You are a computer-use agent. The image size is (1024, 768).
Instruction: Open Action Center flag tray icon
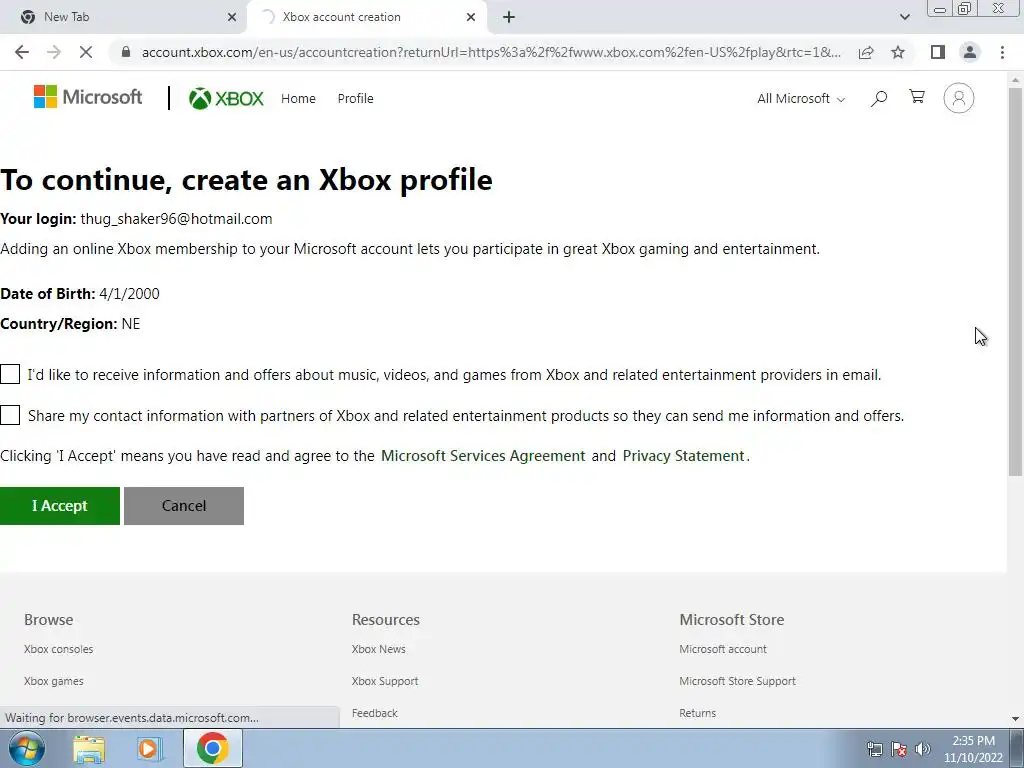(x=899, y=748)
